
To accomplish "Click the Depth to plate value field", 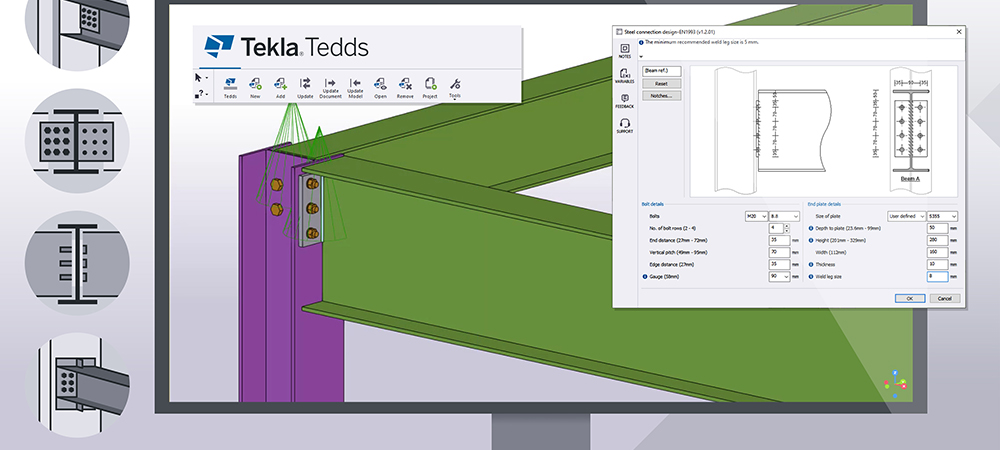I will pos(938,228).
